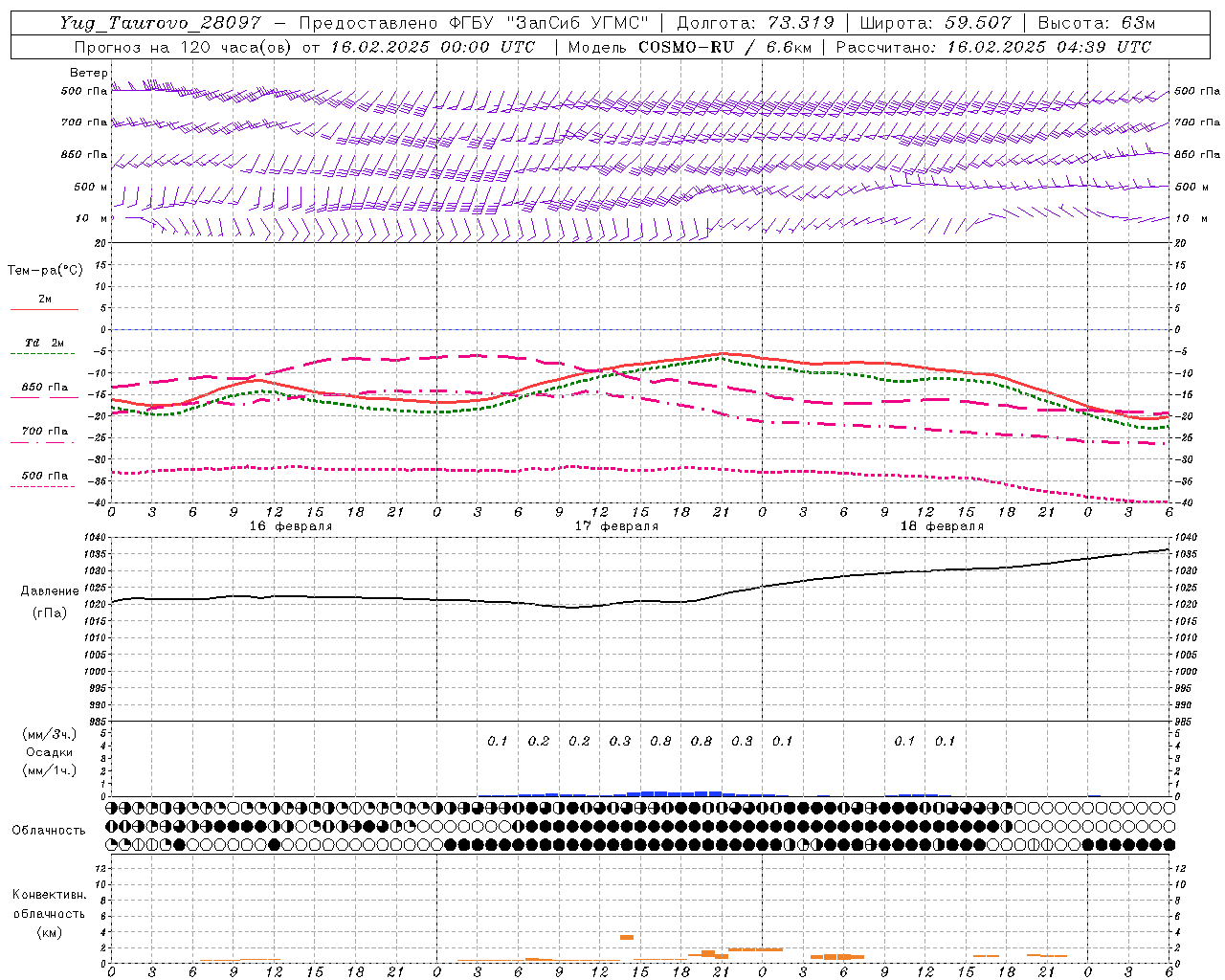1225x980 pixels.
Task: Select the Облачность cloudiness label
Action: pos(49,831)
